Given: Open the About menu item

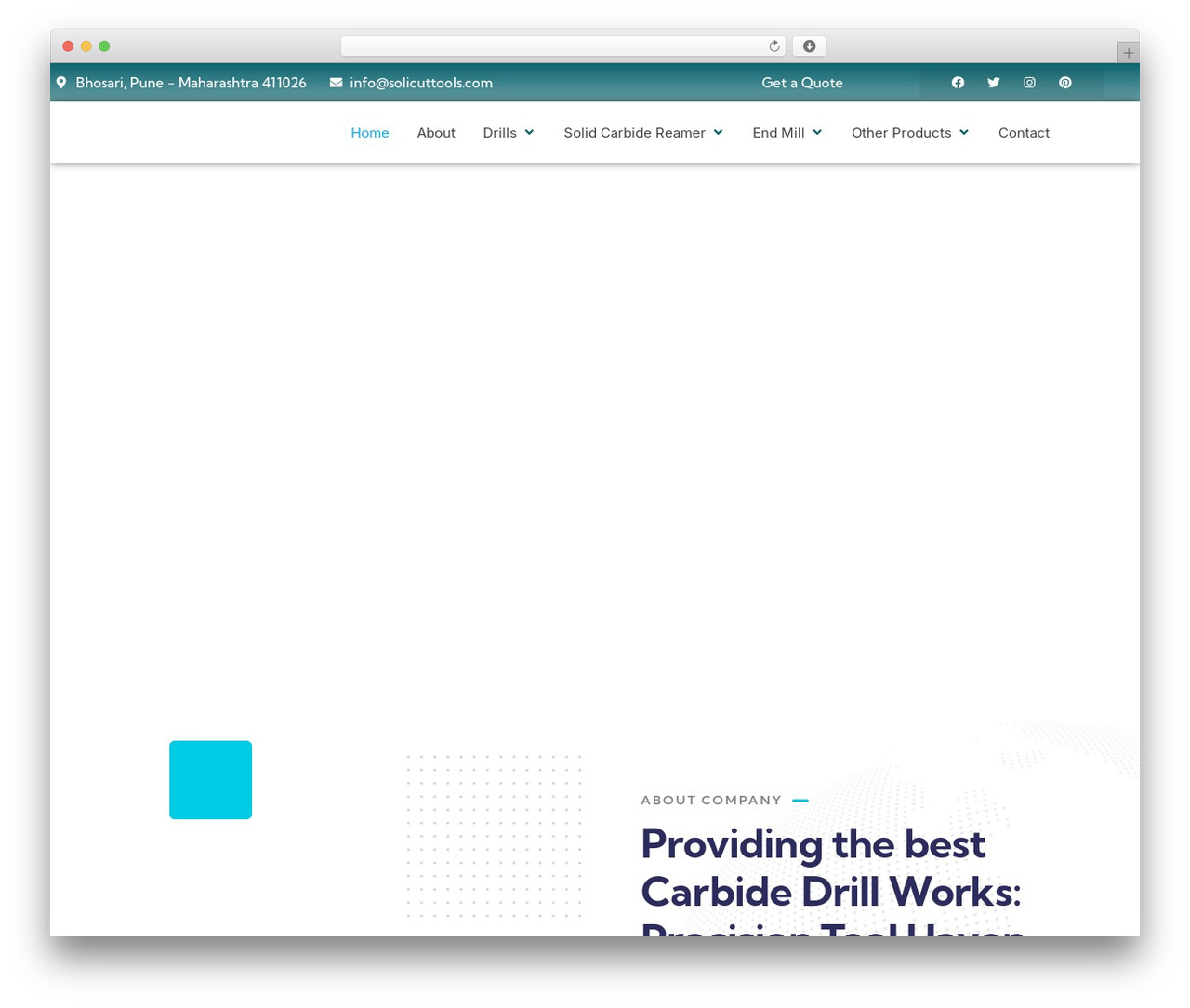Looking at the screenshot, I should pyautogui.click(x=436, y=133).
